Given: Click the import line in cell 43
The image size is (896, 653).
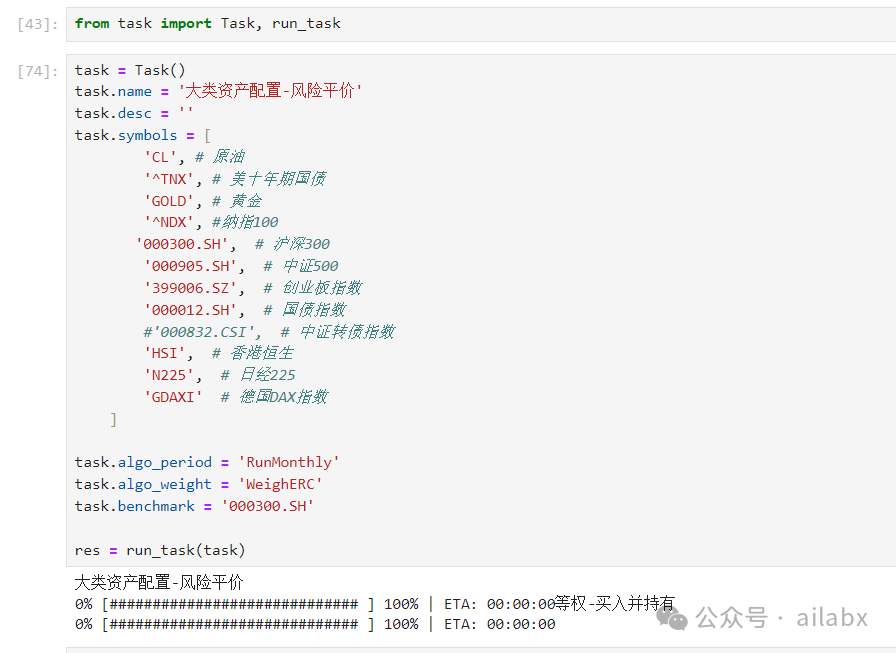Looking at the screenshot, I should point(207,23).
